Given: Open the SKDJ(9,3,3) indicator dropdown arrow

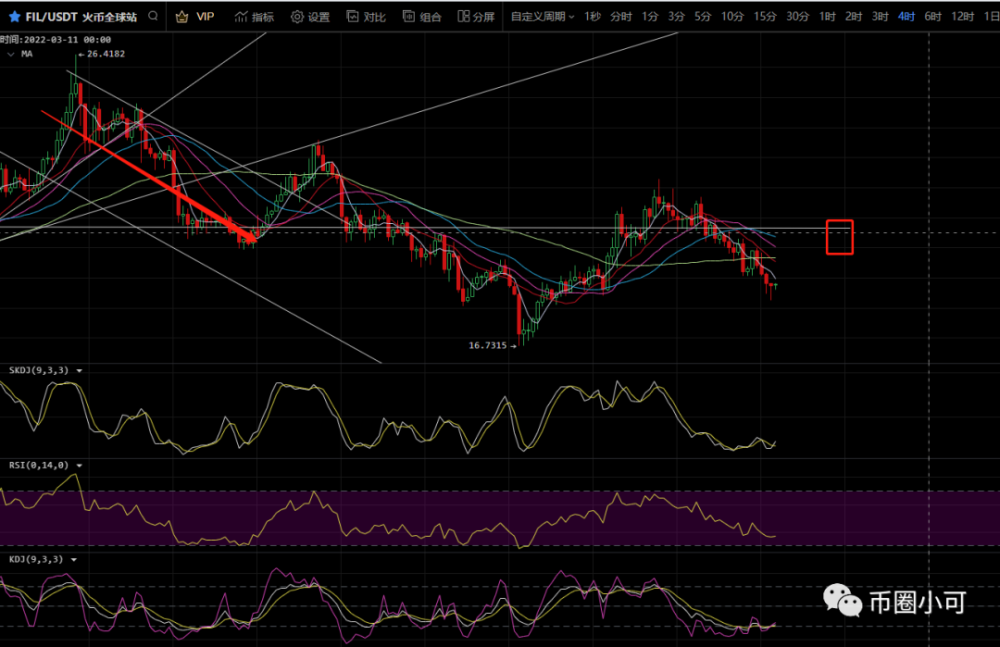Looking at the screenshot, I should pos(80,371).
